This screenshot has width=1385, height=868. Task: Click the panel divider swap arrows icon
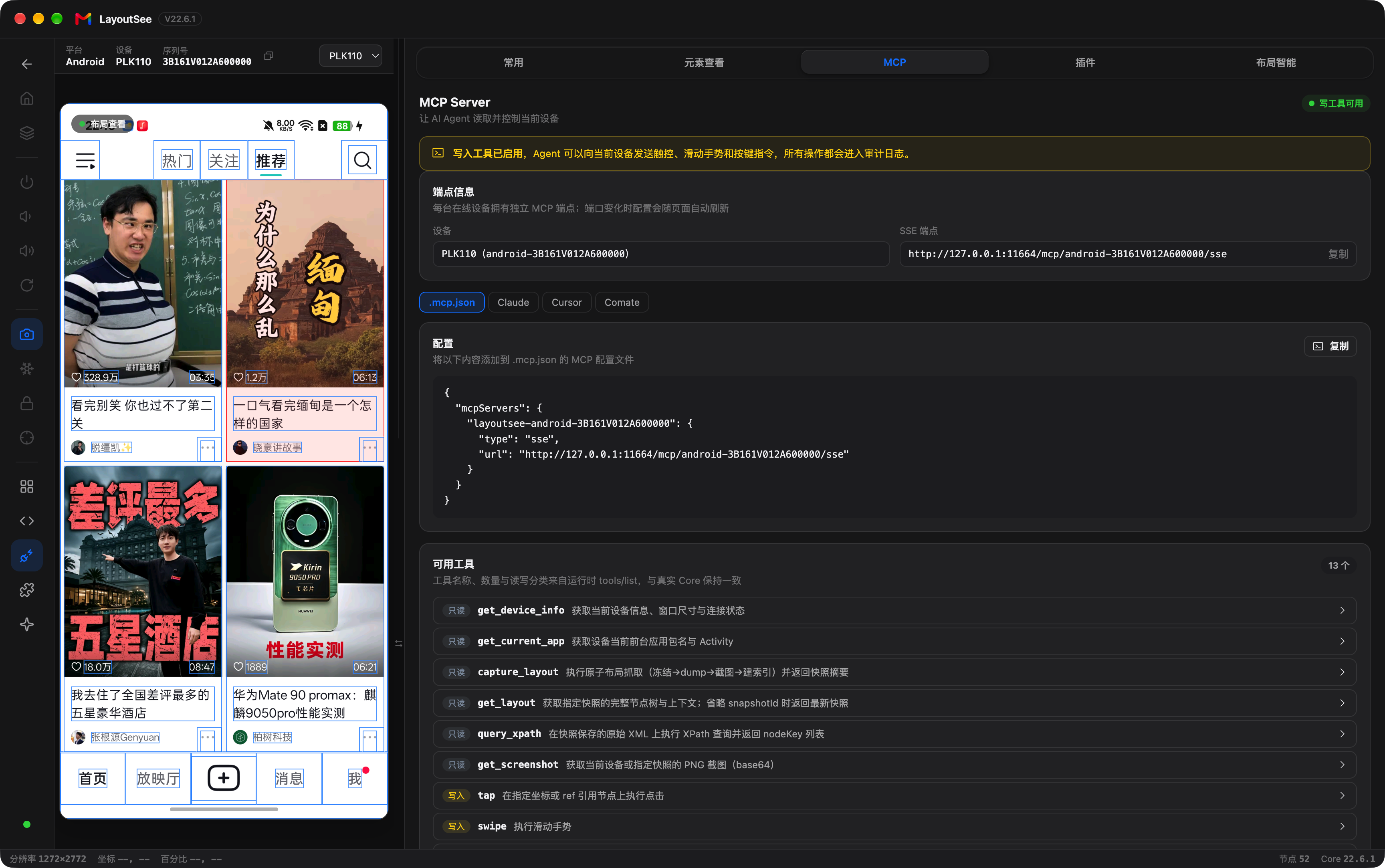click(x=399, y=644)
